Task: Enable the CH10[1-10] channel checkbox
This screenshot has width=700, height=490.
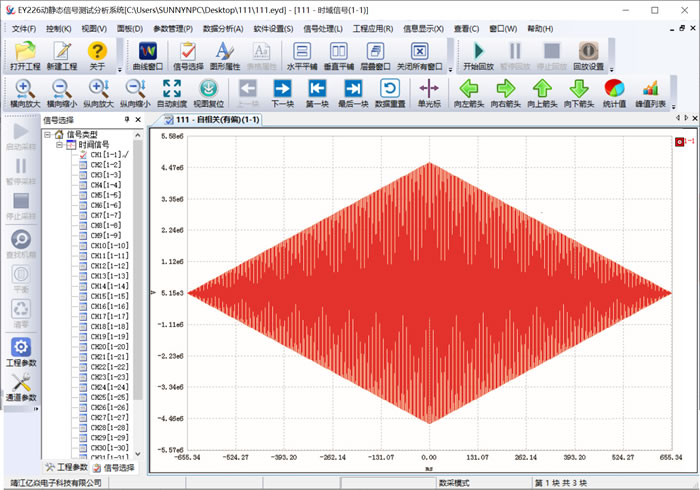Action: 83,246
